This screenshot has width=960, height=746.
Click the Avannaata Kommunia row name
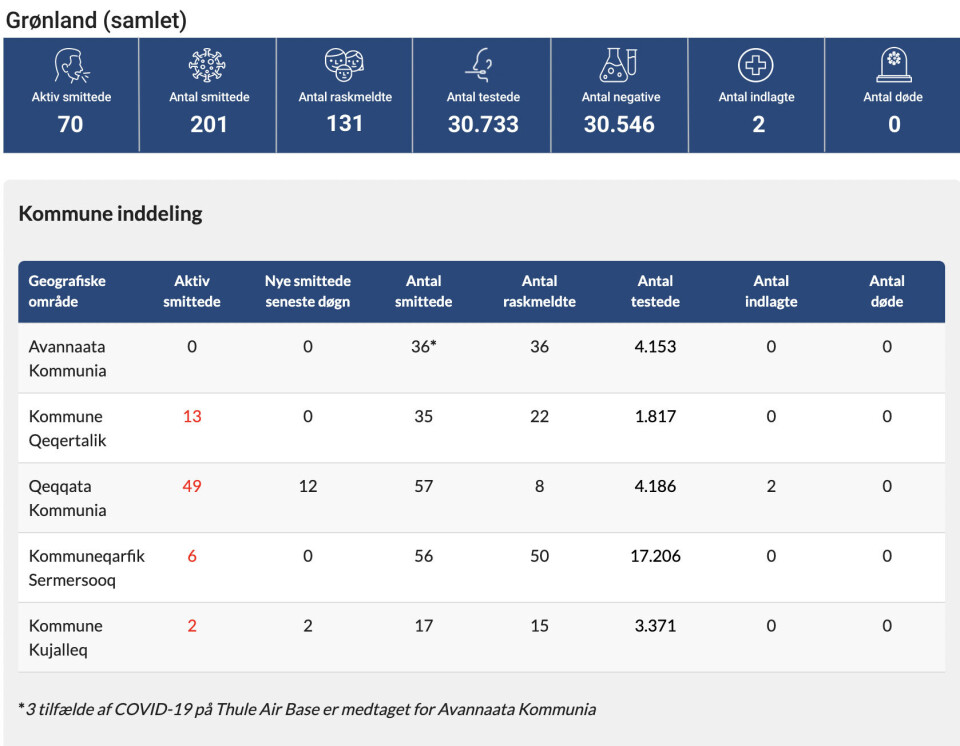coord(67,358)
